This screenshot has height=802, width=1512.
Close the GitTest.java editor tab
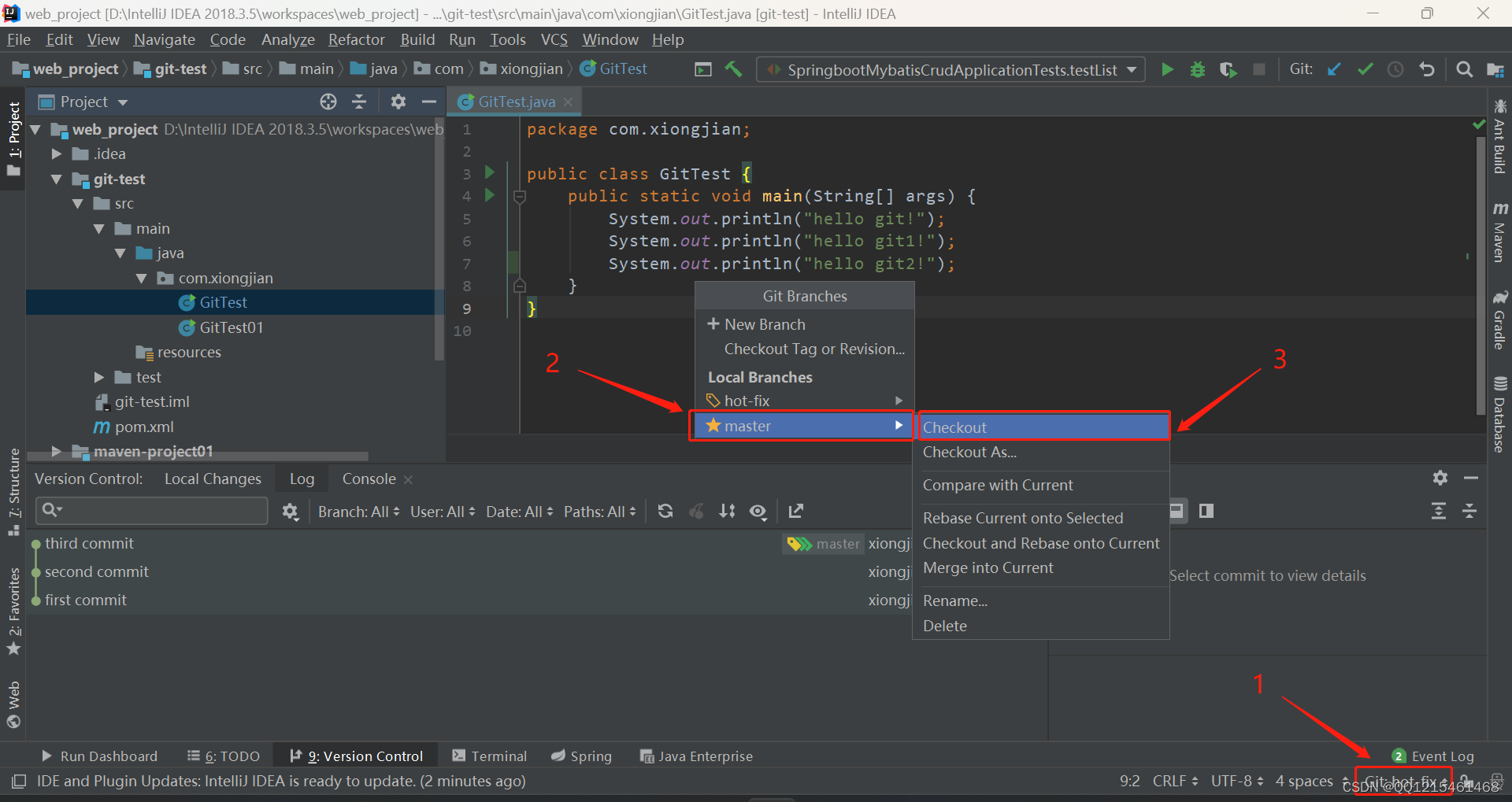(568, 102)
